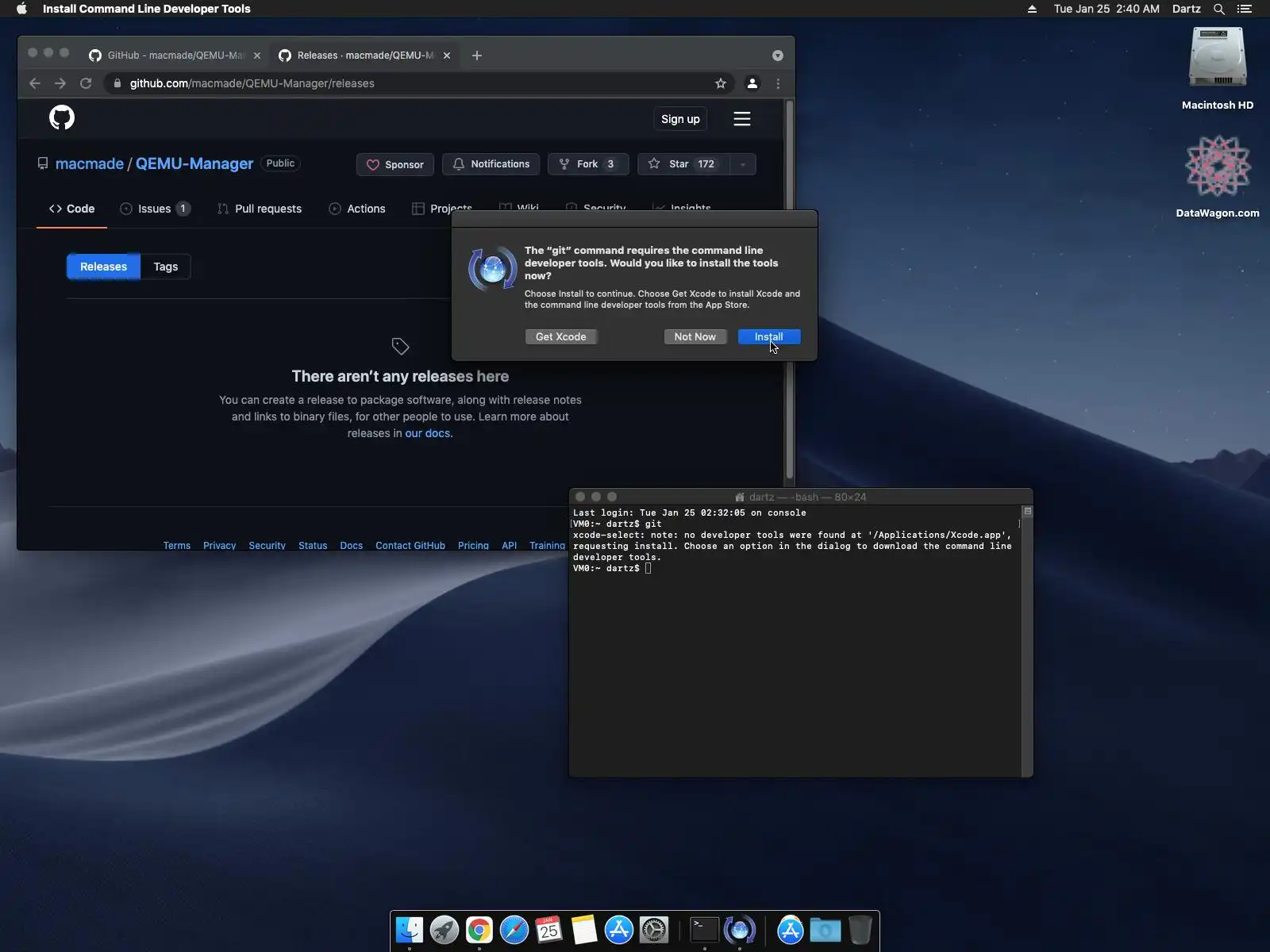Click the Notifications button
1270x952 pixels.
tap(491, 164)
